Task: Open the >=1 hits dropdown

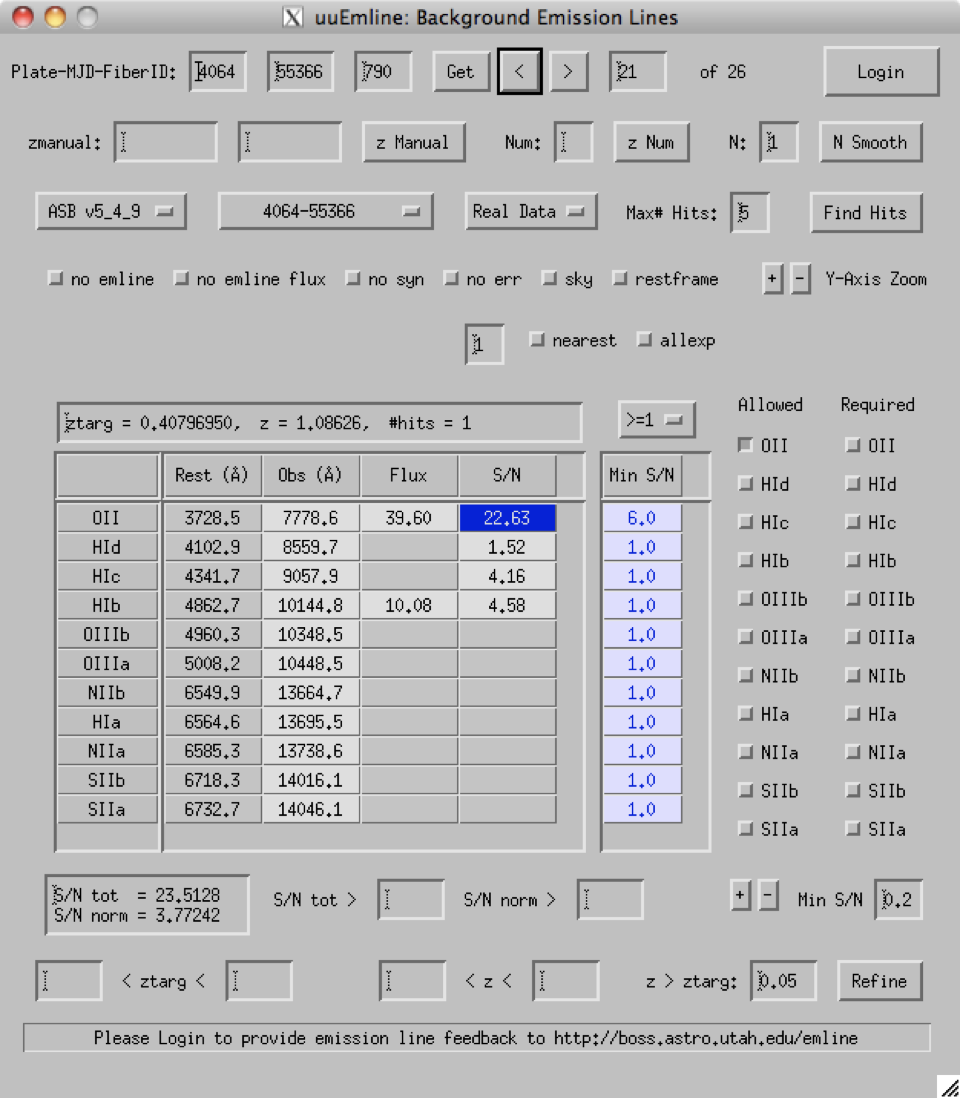Action: point(656,419)
